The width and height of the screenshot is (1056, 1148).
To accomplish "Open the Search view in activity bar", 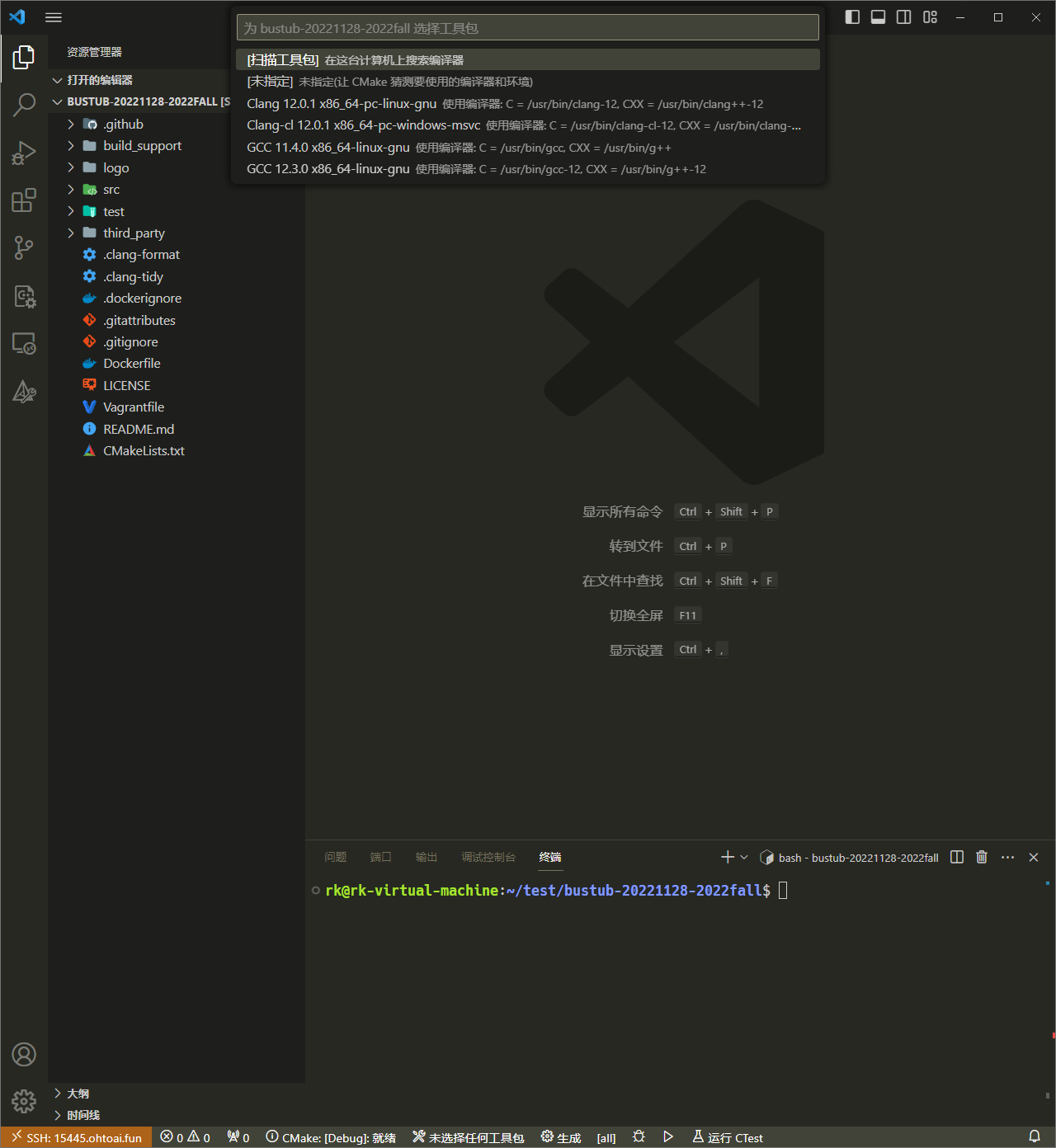I will coord(24,105).
